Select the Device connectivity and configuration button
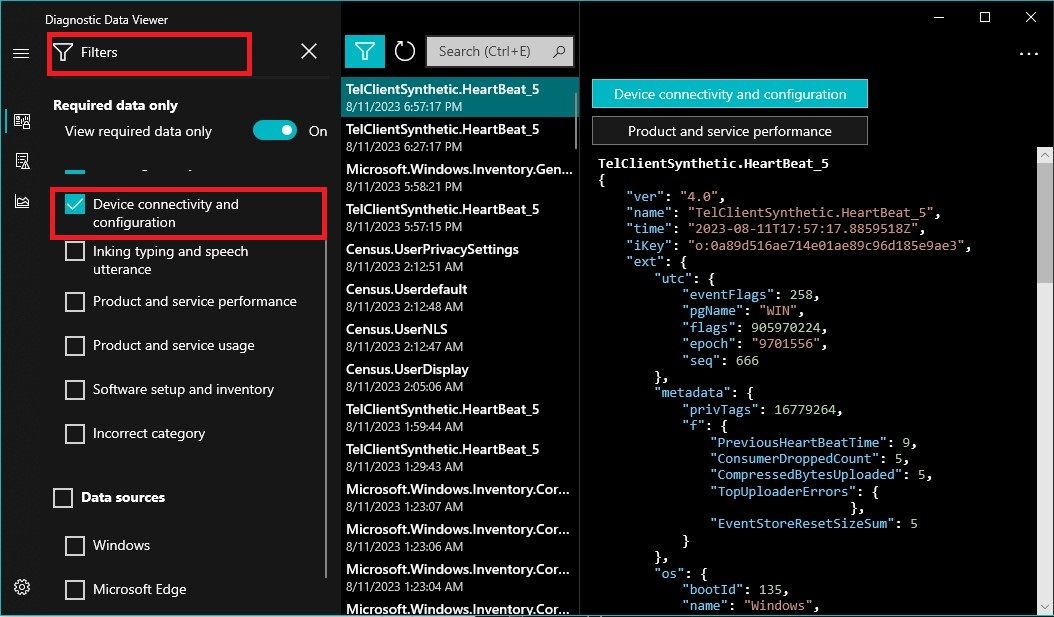The image size is (1054, 617). [729, 93]
